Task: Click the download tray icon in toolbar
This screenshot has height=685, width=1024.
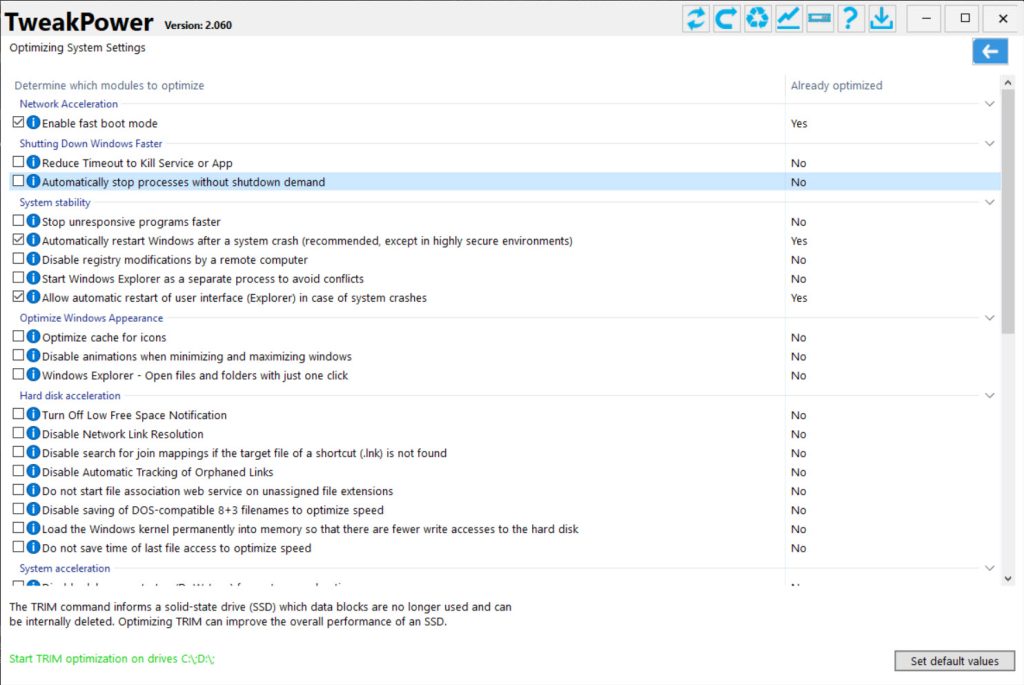Action: pyautogui.click(x=882, y=18)
